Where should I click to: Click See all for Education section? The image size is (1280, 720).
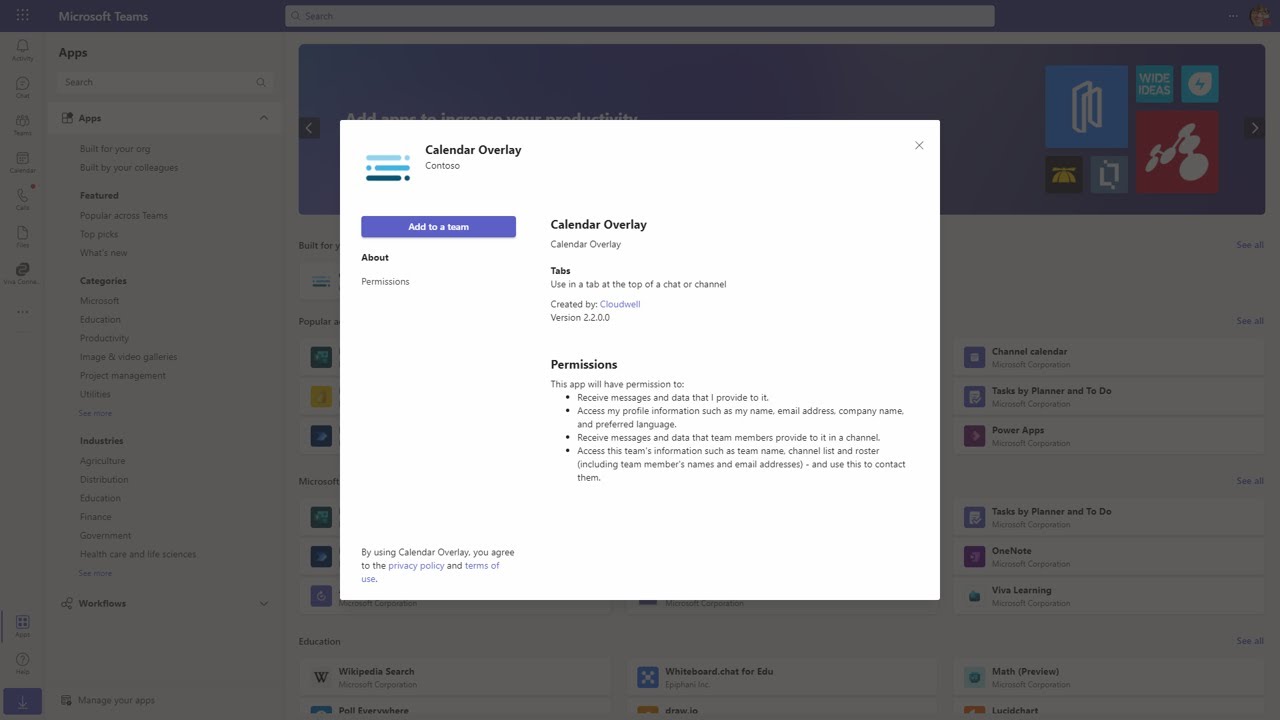click(x=1250, y=641)
